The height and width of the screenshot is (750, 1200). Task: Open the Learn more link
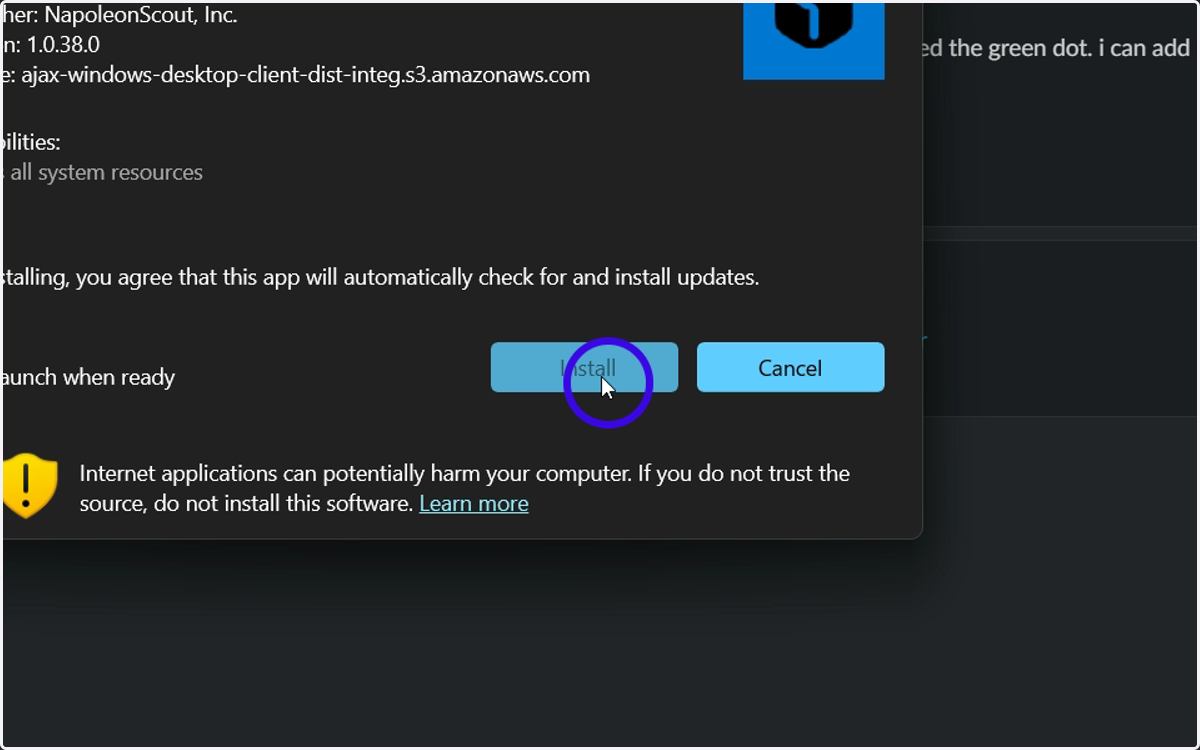pyautogui.click(x=474, y=503)
